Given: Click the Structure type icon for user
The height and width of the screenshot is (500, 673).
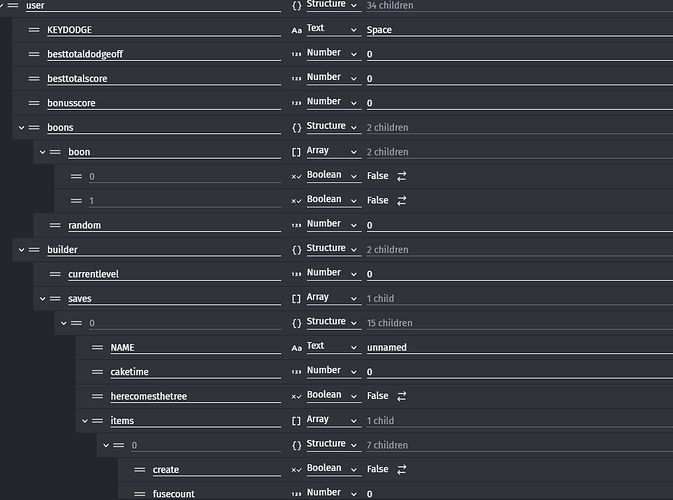Looking at the screenshot, I should click(296, 6).
